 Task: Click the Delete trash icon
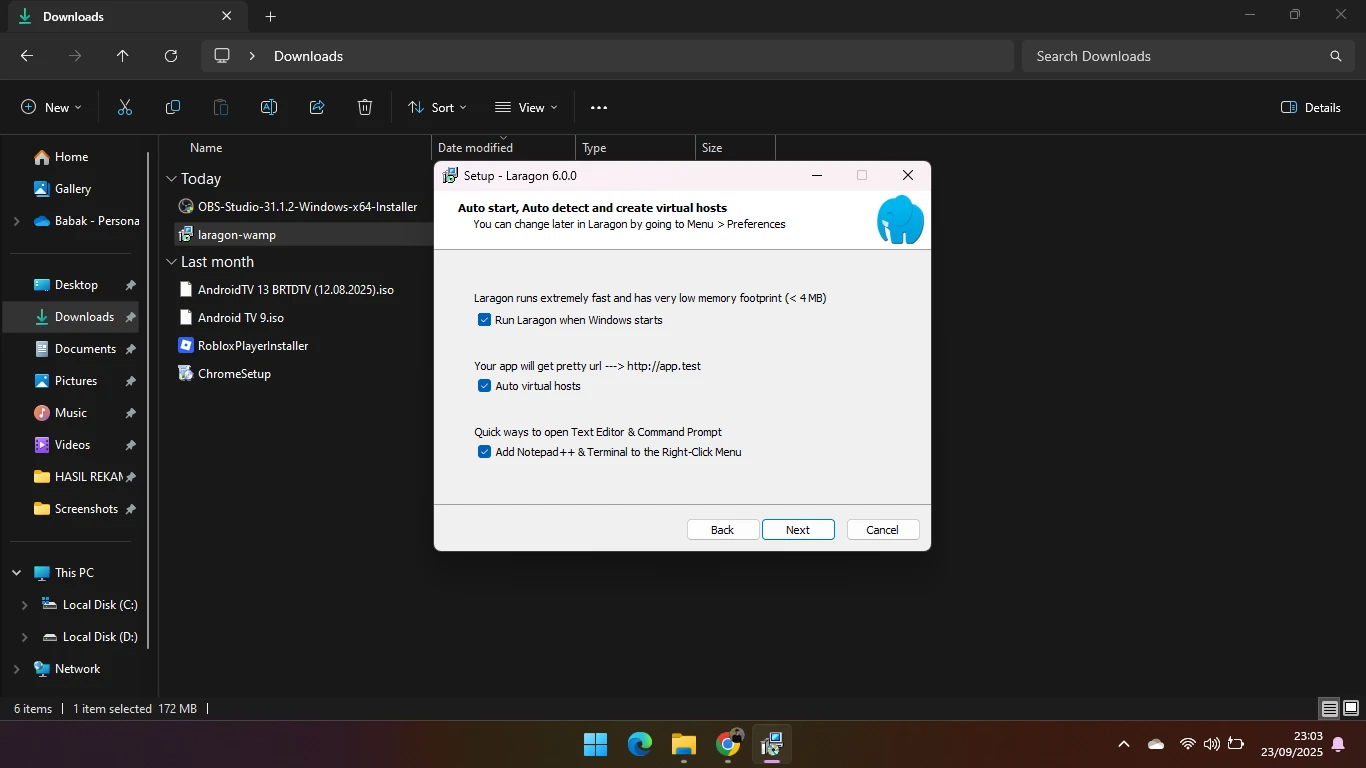365,108
